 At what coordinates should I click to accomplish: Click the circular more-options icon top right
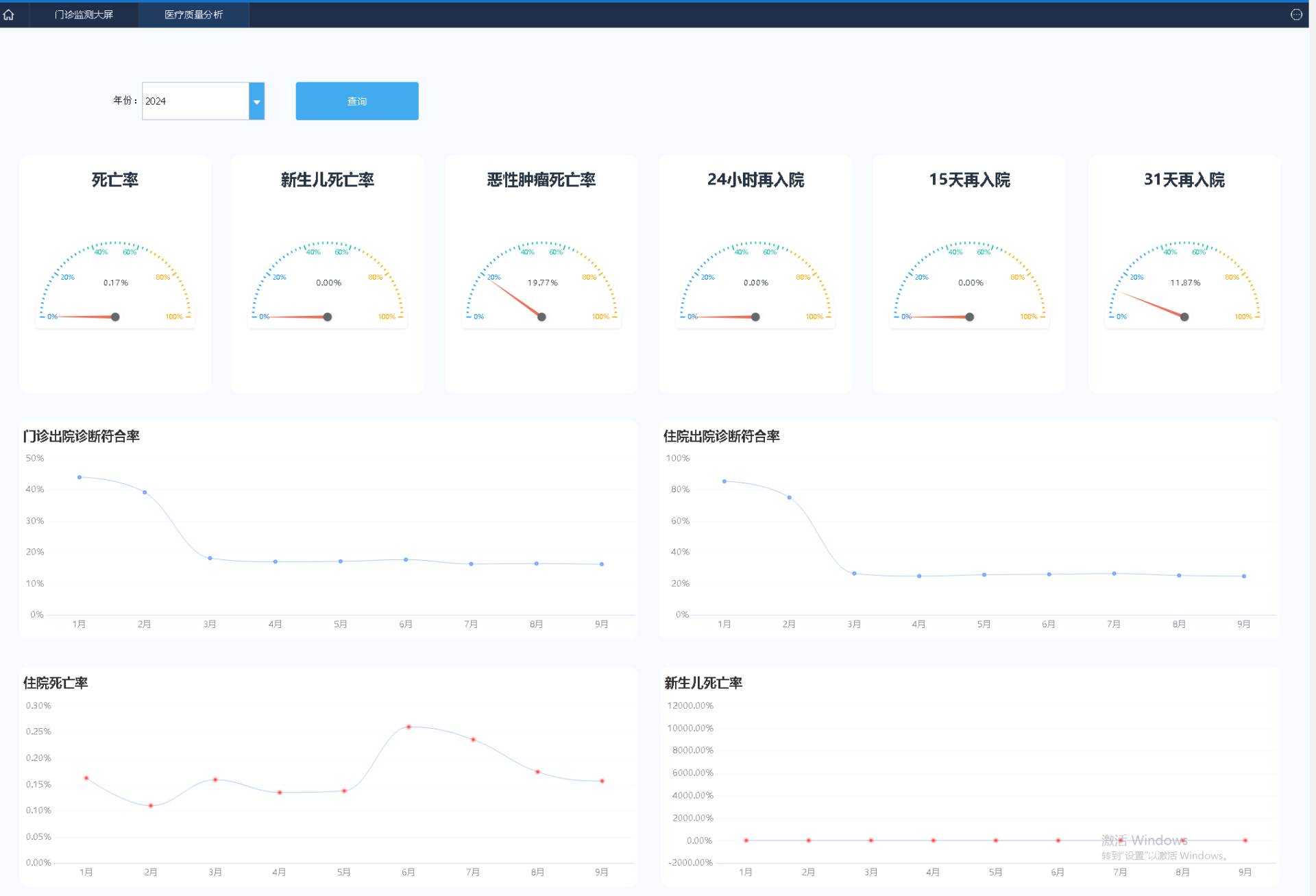tap(1295, 14)
